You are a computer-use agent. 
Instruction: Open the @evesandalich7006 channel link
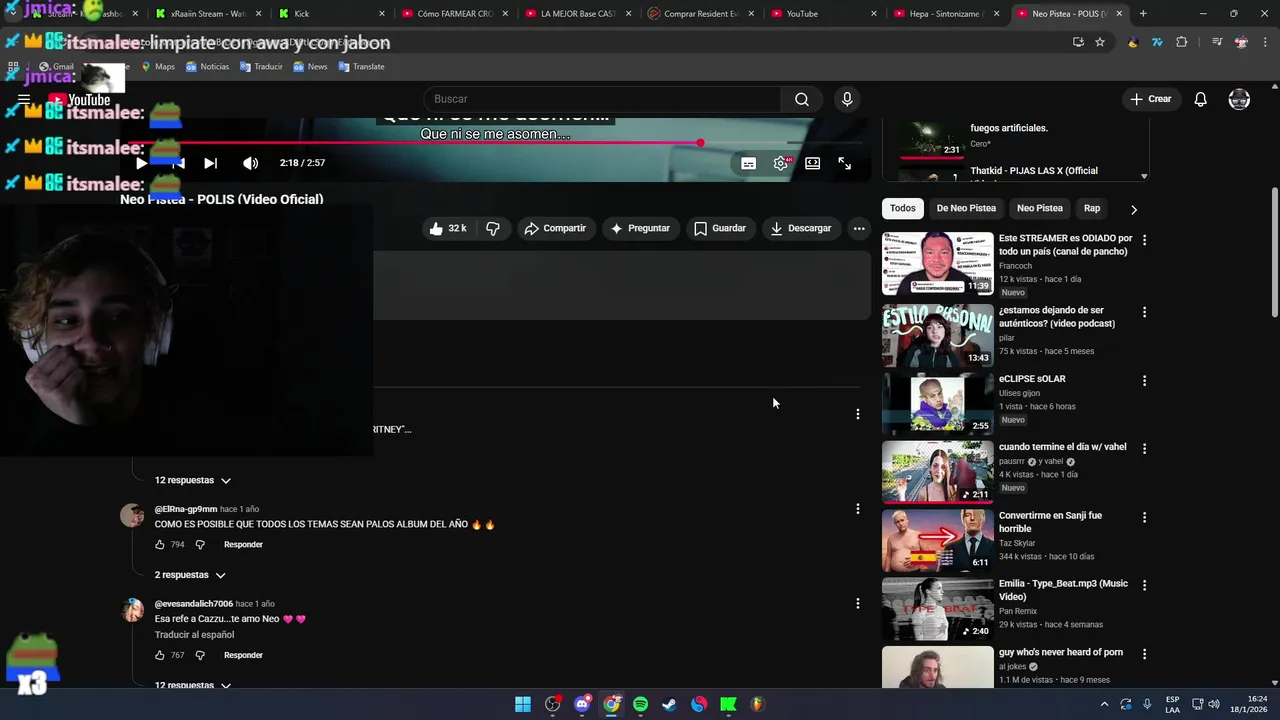pyautogui.click(x=194, y=604)
